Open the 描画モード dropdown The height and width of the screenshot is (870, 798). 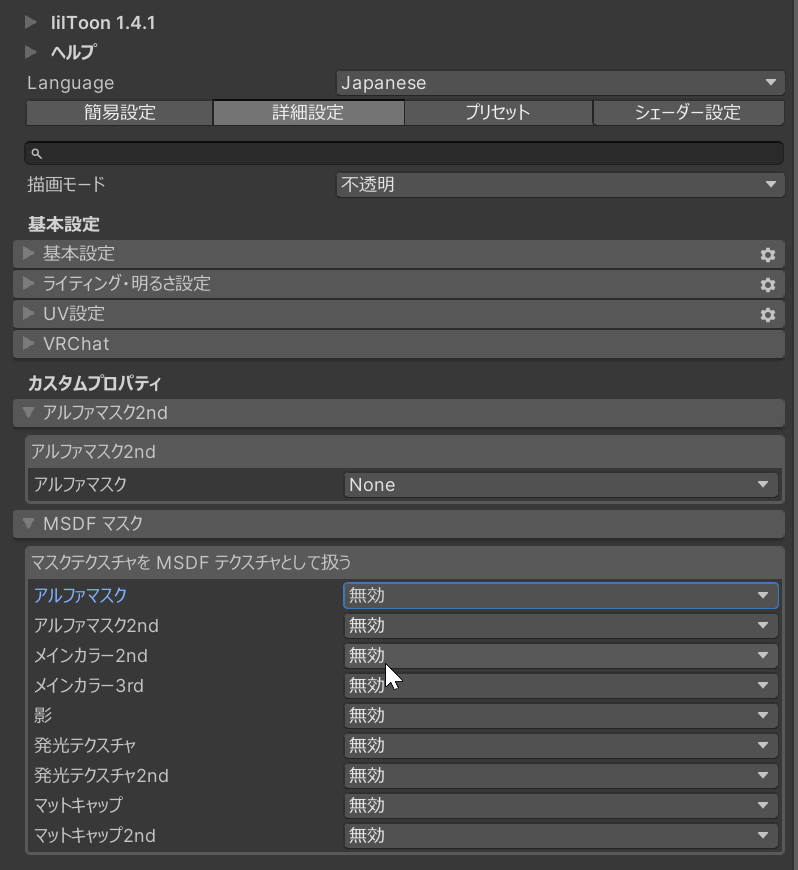pos(559,185)
